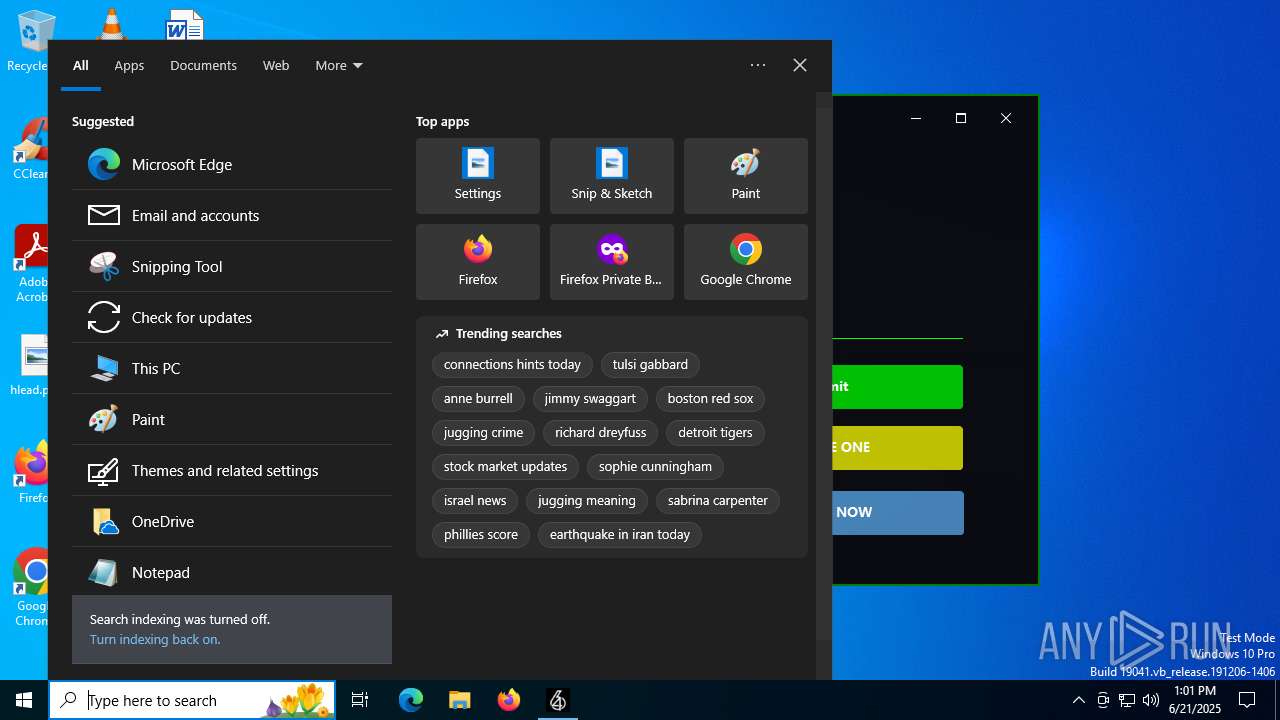Search trending 'boston red sox'

coord(710,399)
